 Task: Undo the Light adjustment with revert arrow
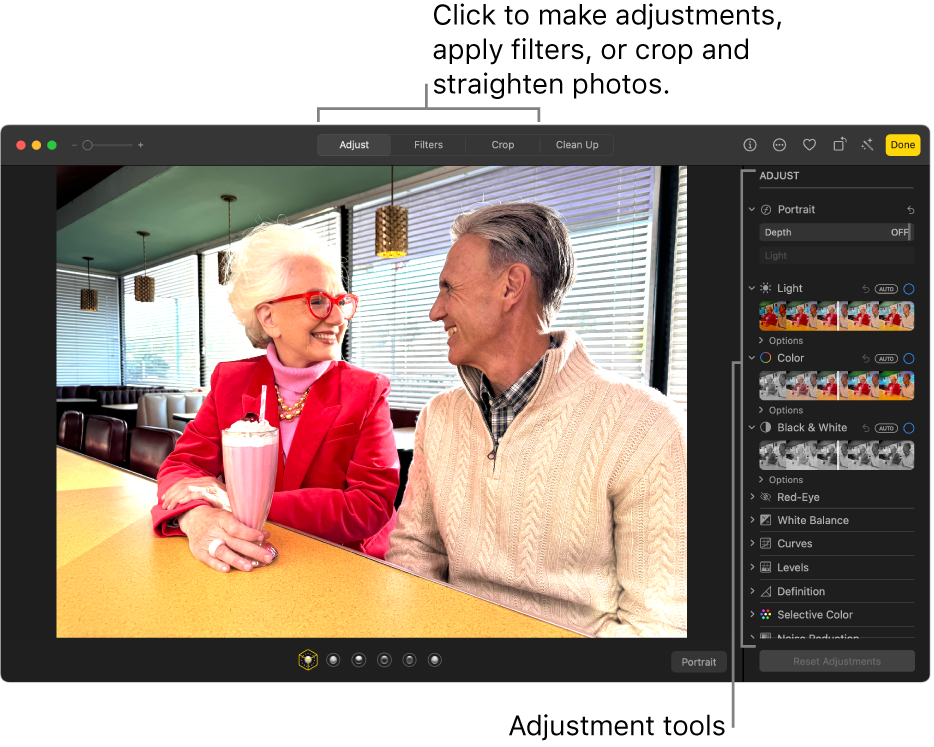click(866, 289)
